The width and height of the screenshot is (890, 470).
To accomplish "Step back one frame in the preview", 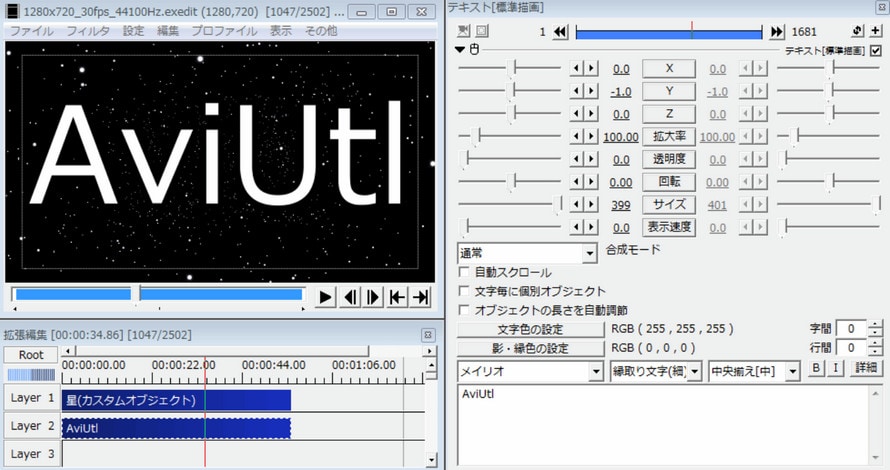I will click(x=350, y=297).
